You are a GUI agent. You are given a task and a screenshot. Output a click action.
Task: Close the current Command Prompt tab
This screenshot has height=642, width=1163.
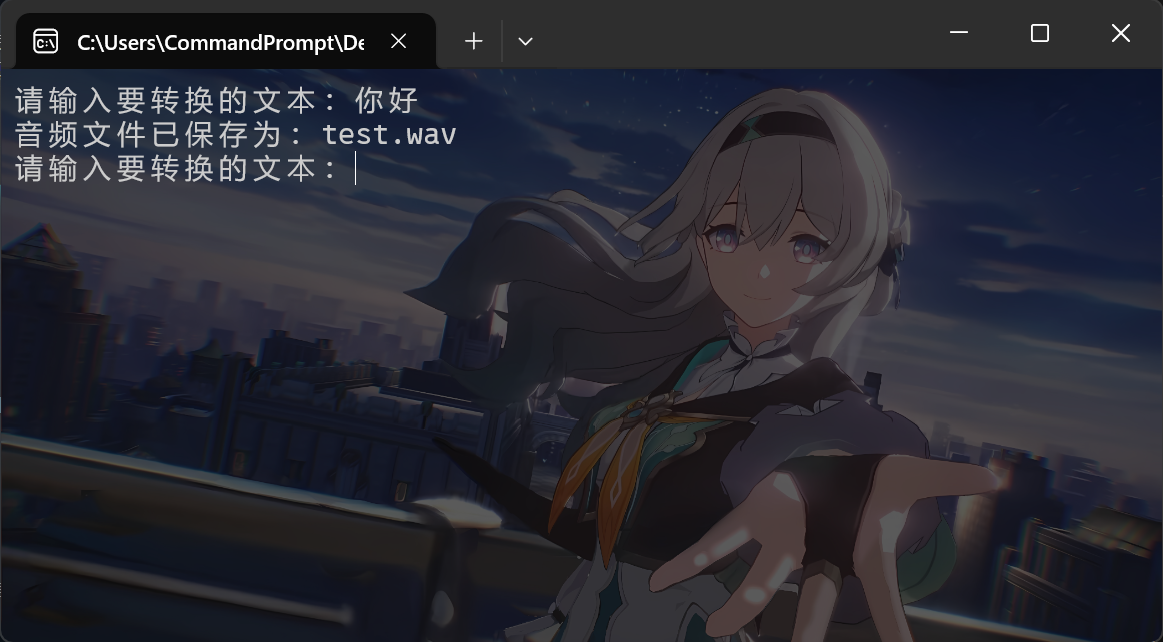398,41
